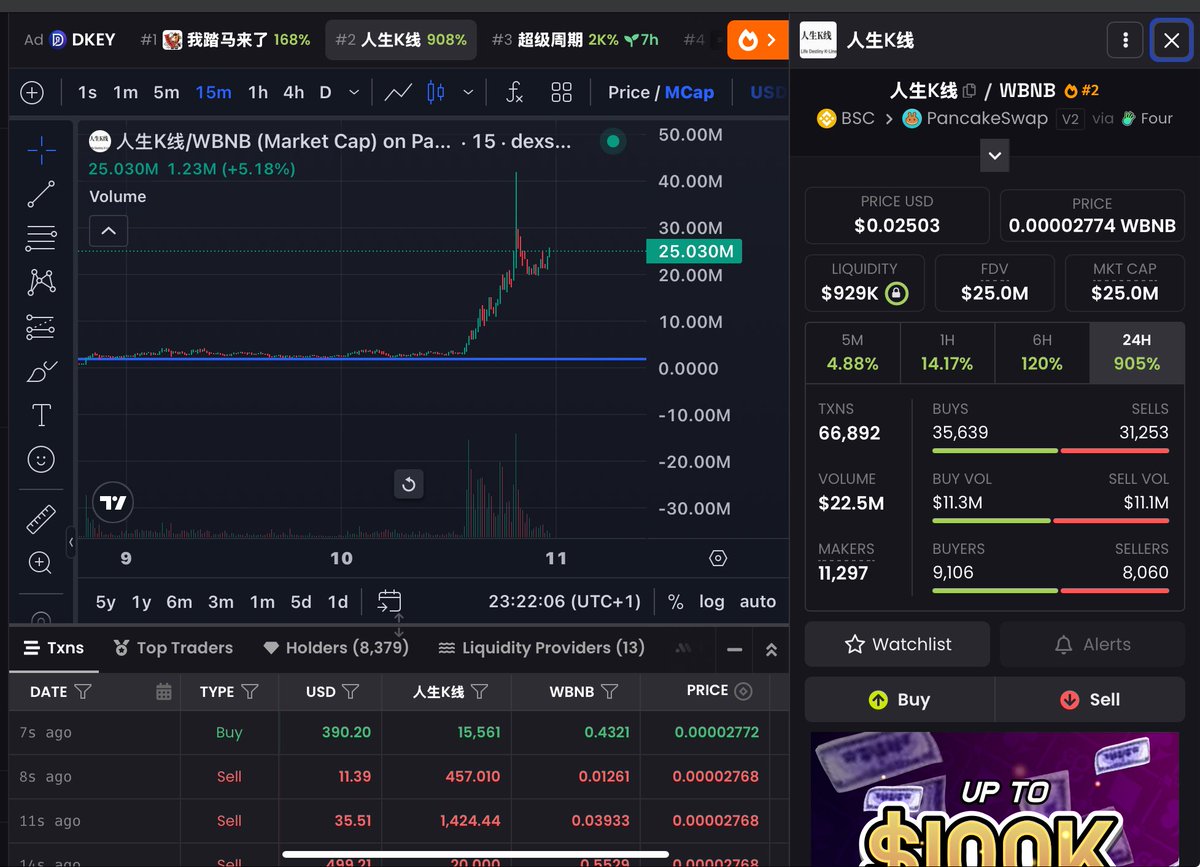Click the 25.030M price axis label
The height and width of the screenshot is (867, 1200).
coord(696,251)
